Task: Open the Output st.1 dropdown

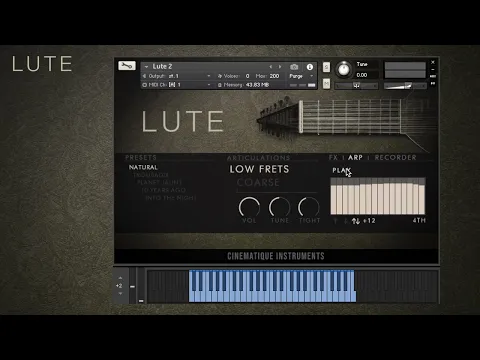Action: (x=177, y=76)
